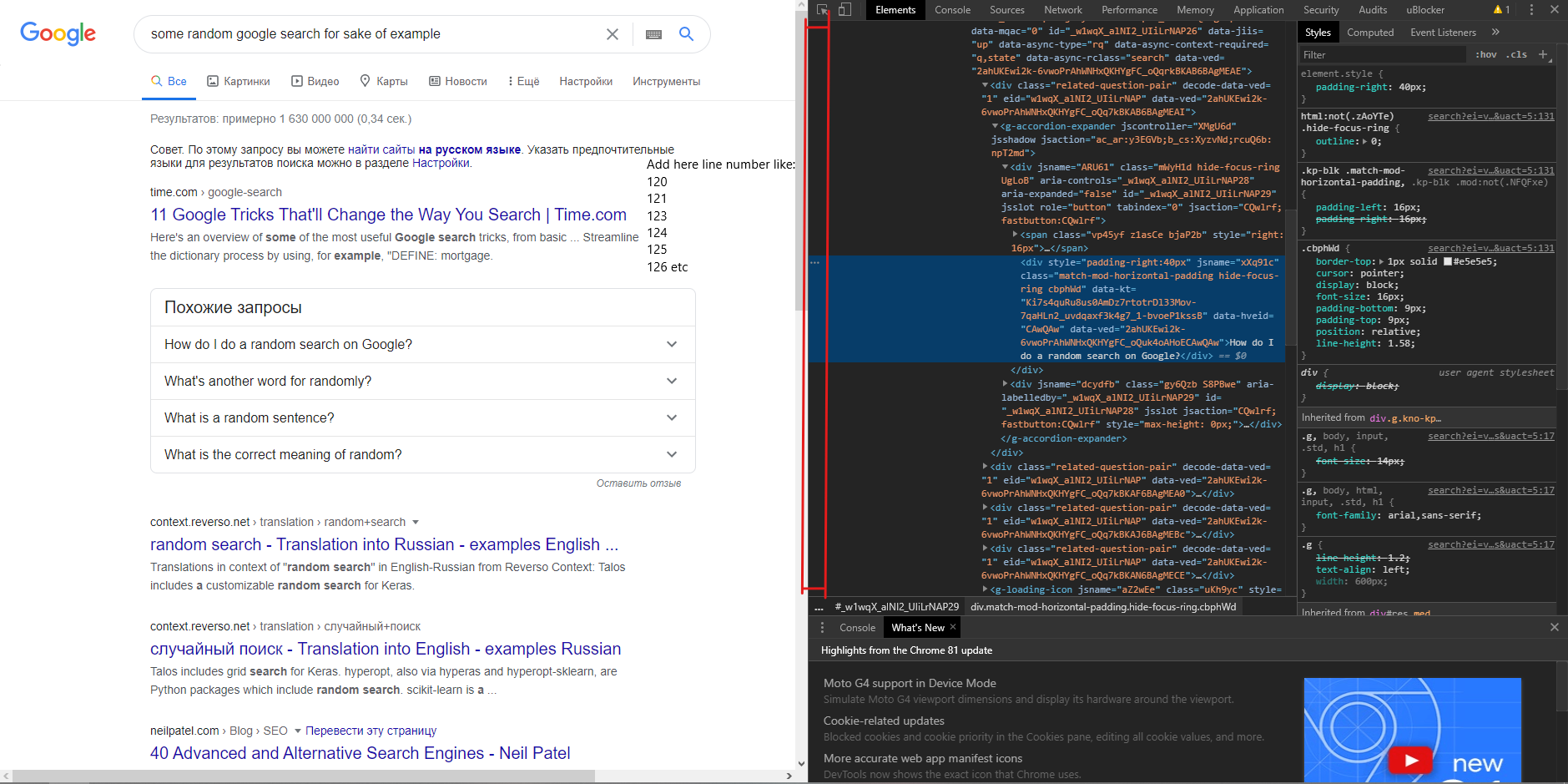Click 'Перевести эту страницу' link
Image resolution: width=1568 pixels, height=784 pixels.
click(371, 731)
